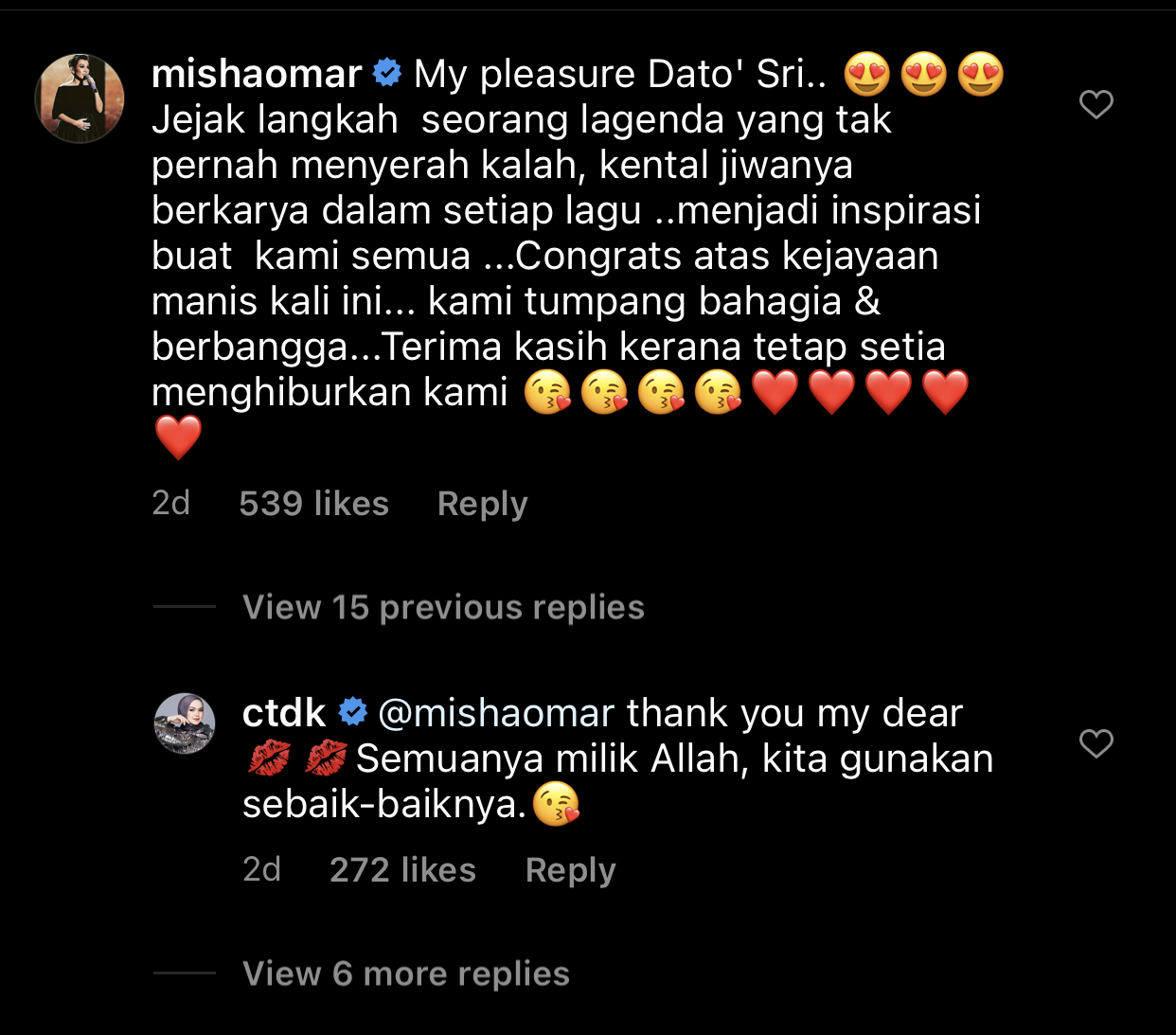Like mishaomar's comment with the heart icon
Viewport: 1176px width, 1035px height.
point(1096,104)
